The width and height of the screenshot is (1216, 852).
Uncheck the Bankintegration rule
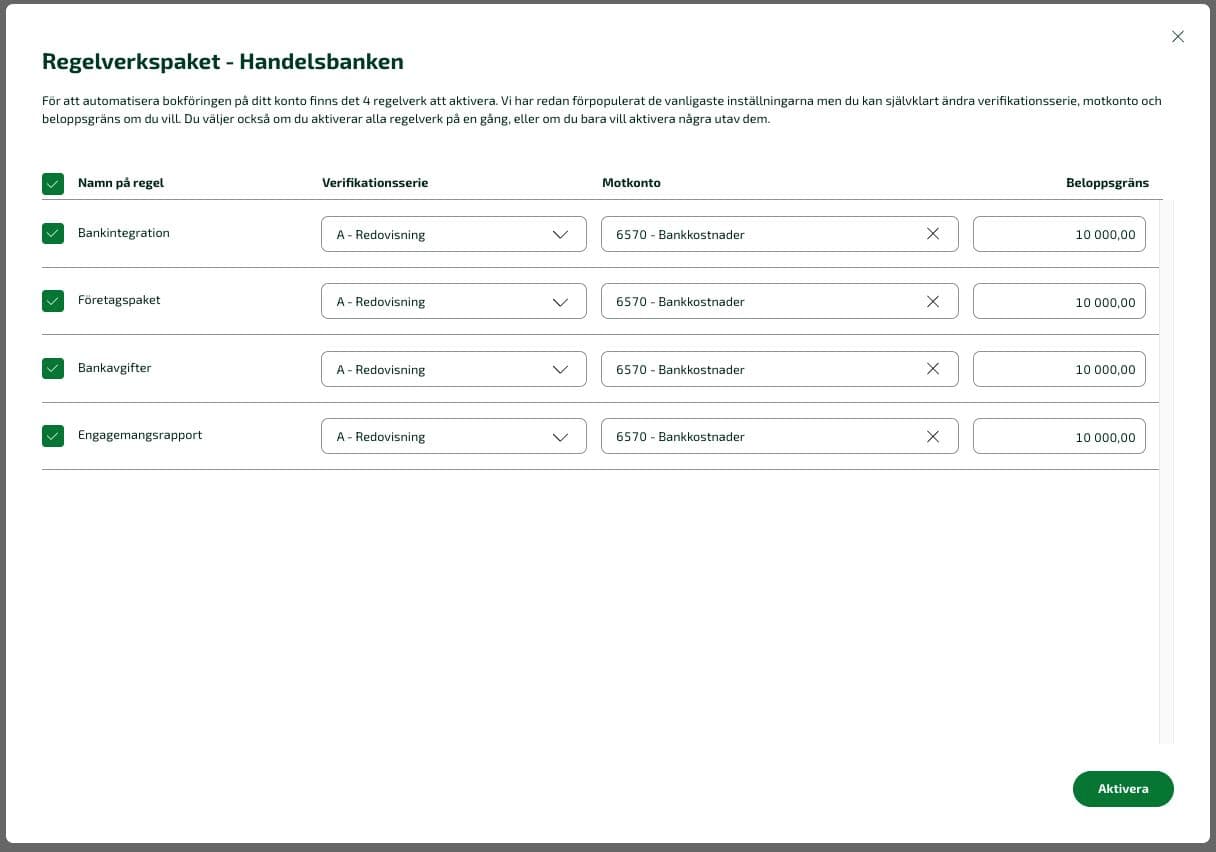53,233
